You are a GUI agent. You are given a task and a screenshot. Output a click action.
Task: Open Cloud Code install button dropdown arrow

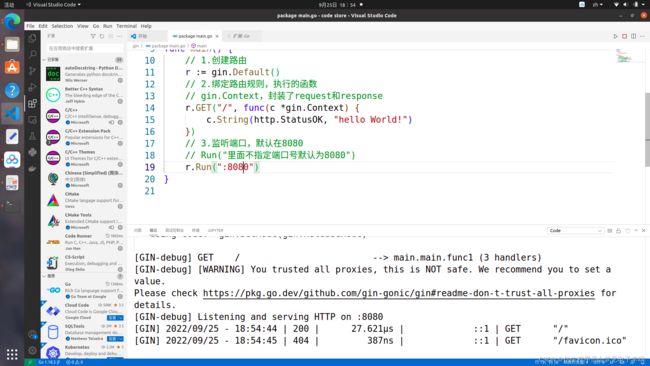coord(121,318)
